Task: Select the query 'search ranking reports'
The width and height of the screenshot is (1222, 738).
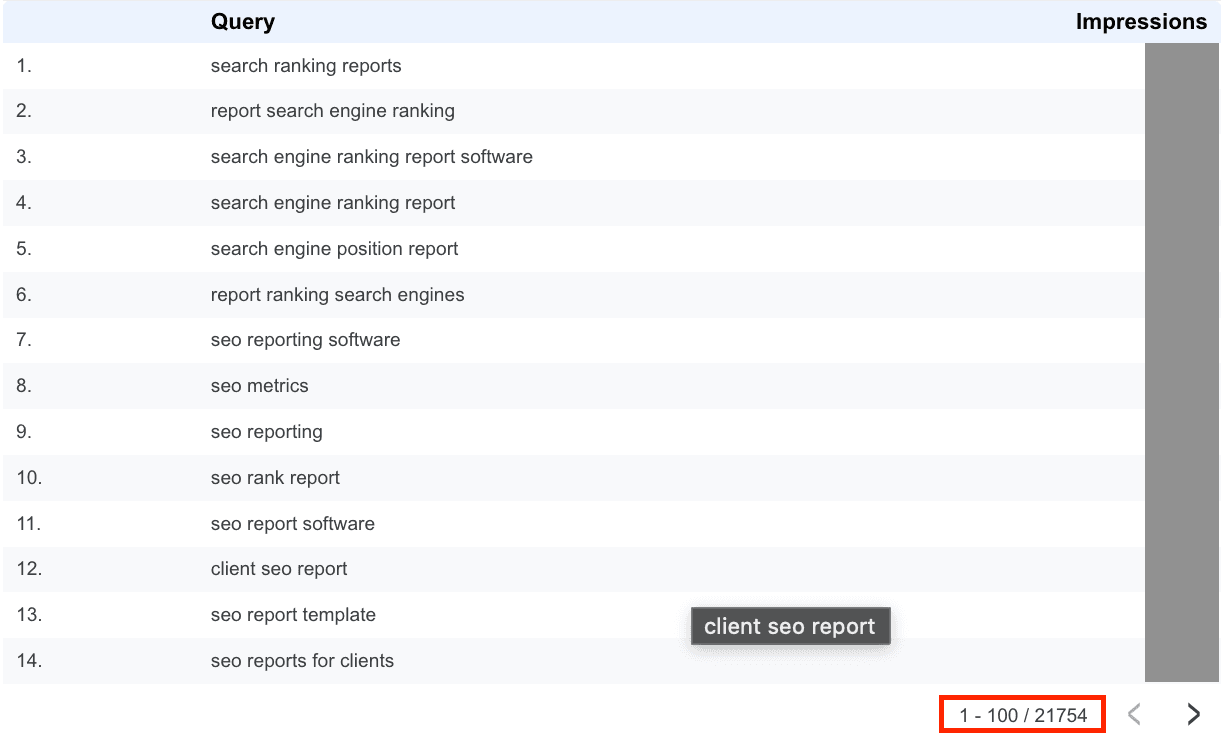Action: click(306, 66)
